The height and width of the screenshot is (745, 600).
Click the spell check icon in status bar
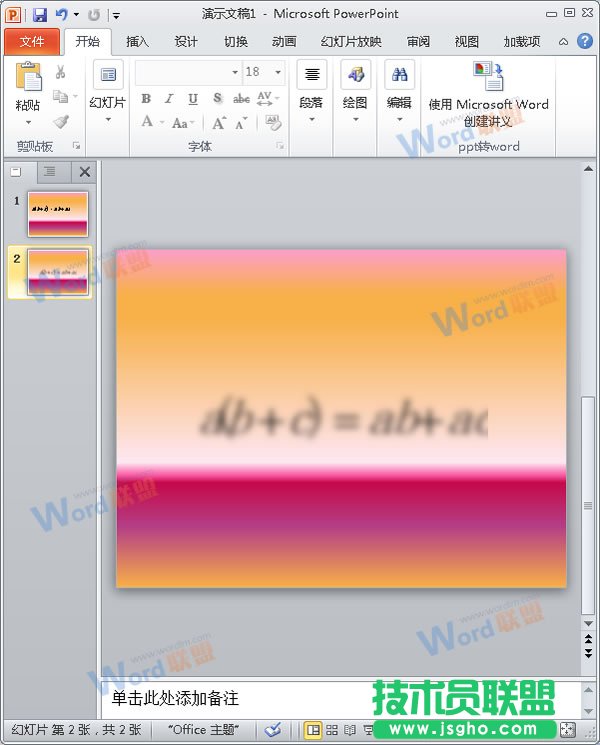tap(272, 730)
